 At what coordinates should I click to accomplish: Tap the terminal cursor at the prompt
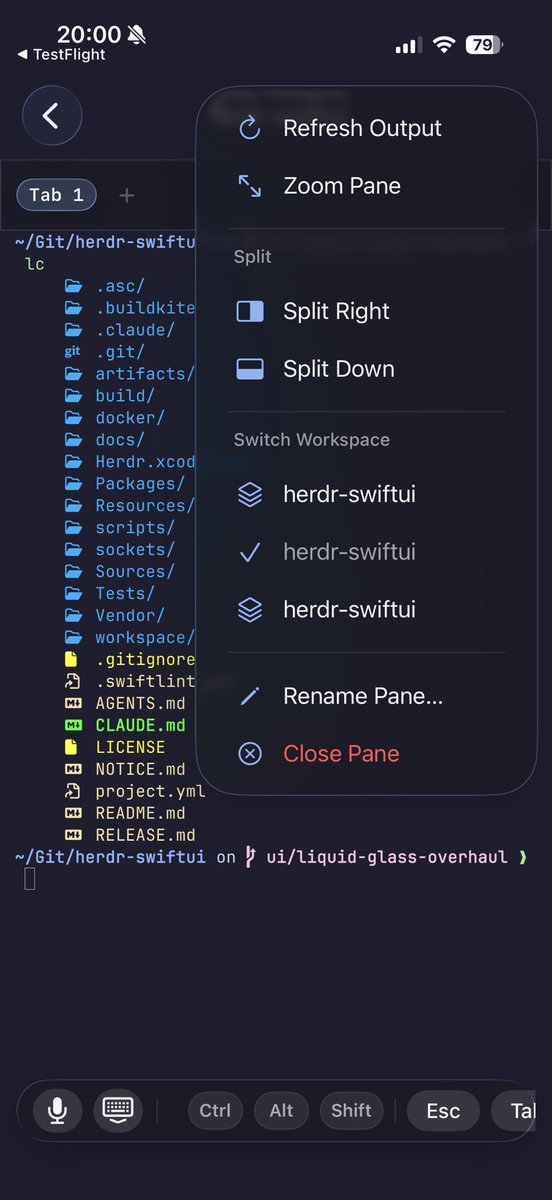click(30, 880)
